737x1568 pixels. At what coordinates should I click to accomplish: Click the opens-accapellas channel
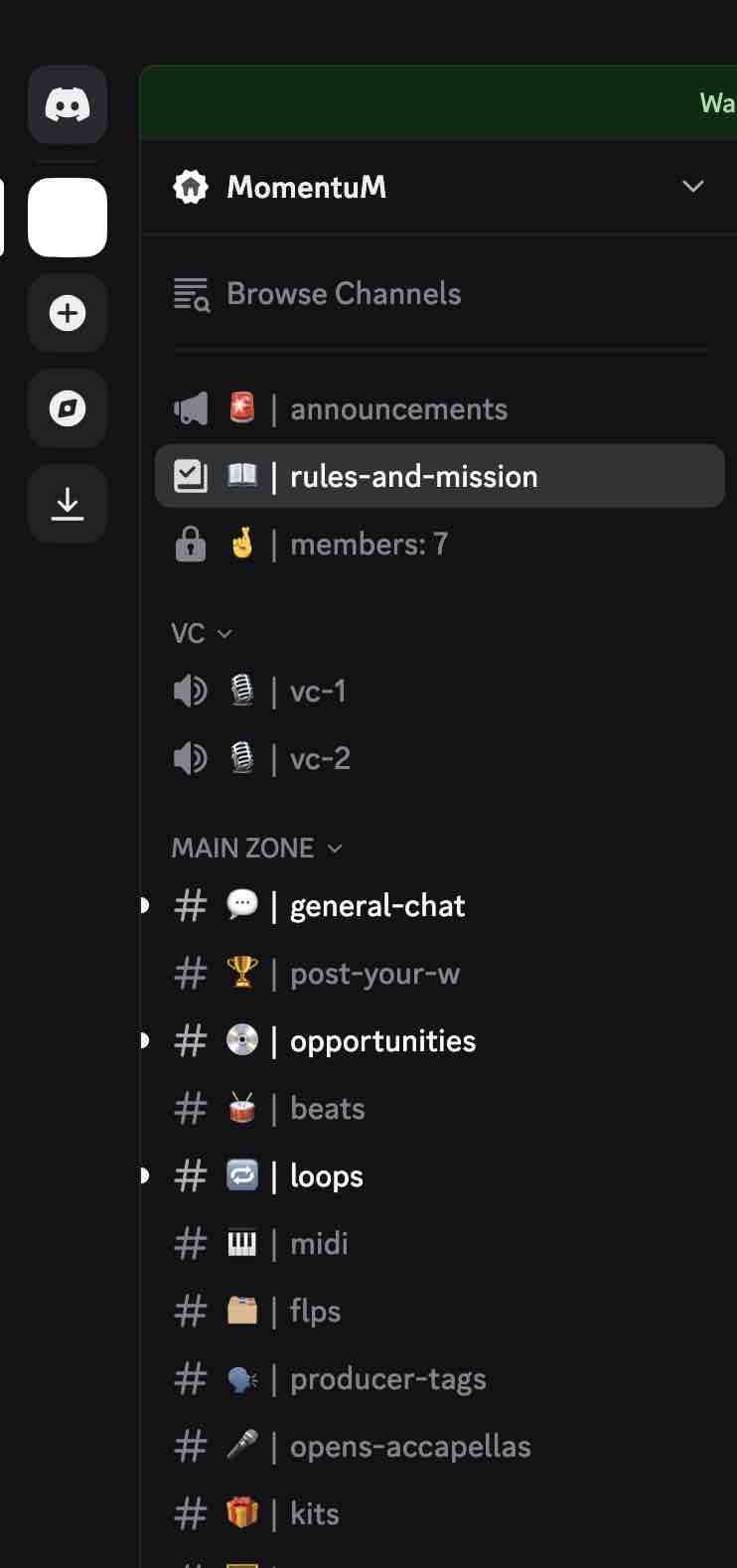(409, 1447)
